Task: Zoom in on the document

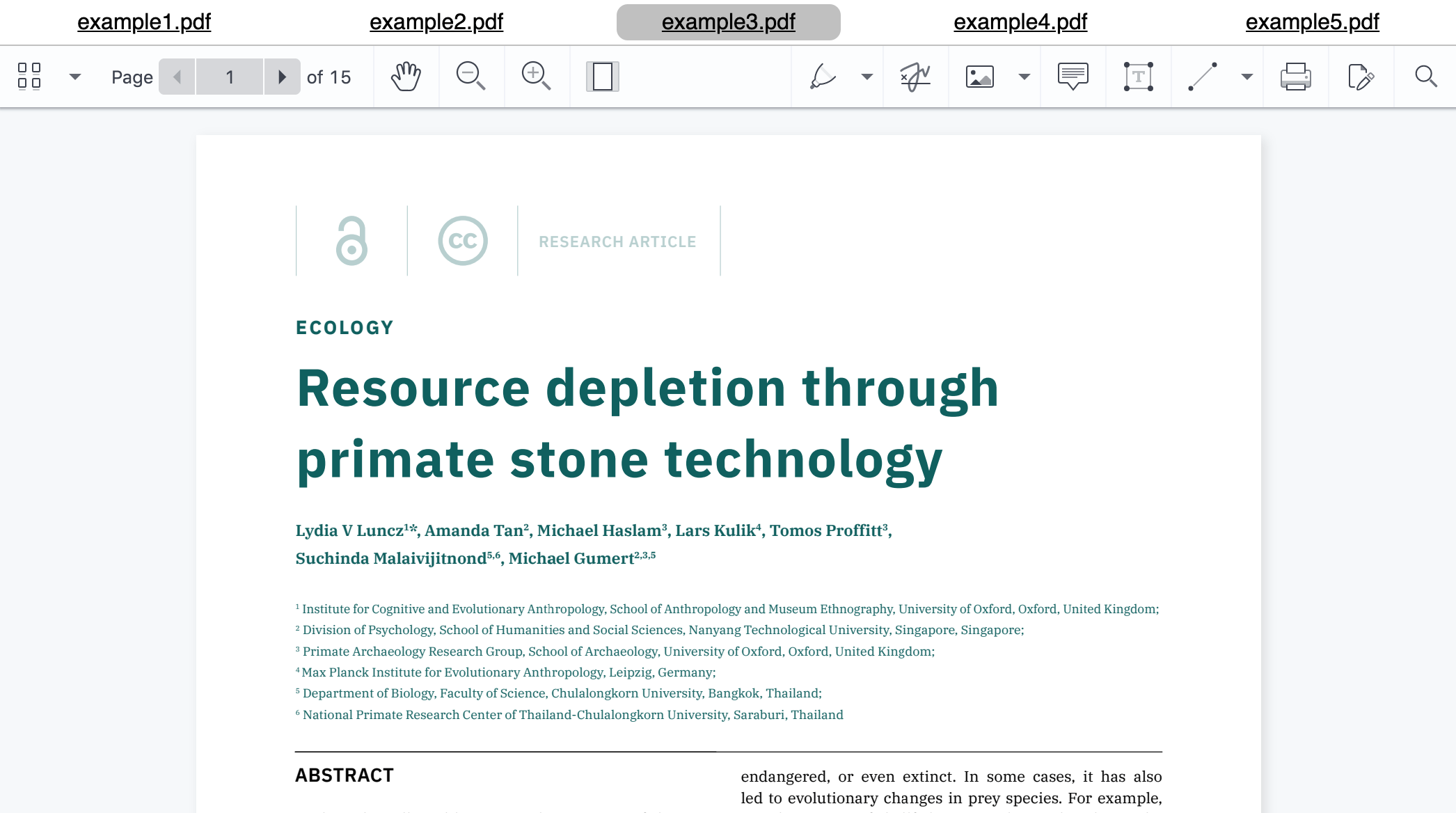Action: point(537,77)
